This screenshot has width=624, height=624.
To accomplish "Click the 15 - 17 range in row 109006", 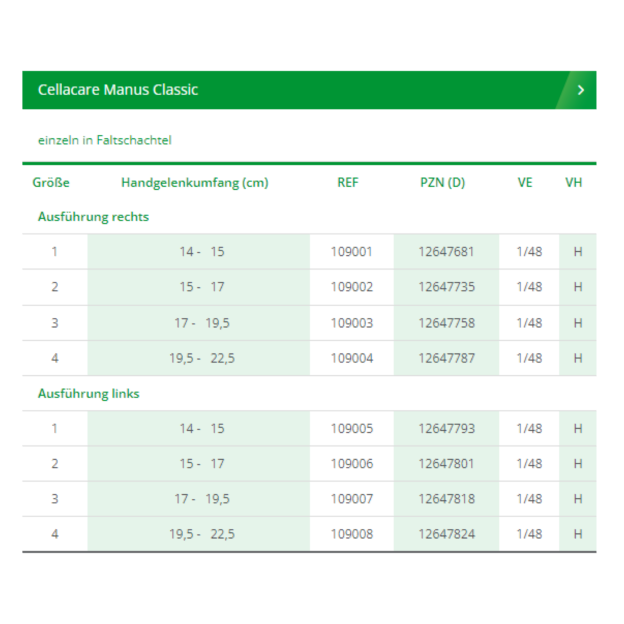I will 202,464.
